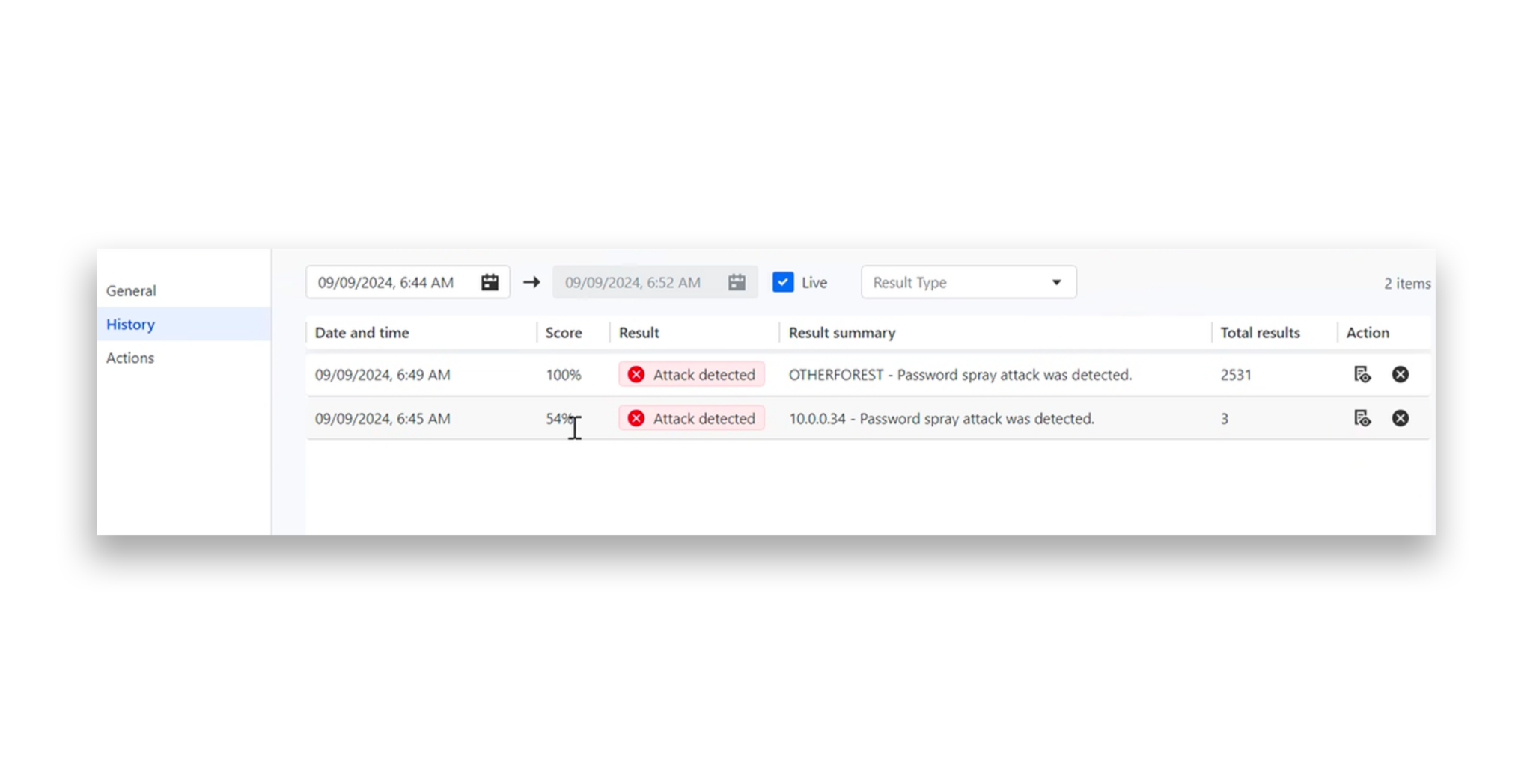Open calendar picker for the end date
The image size is (1533, 784).
pyautogui.click(x=736, y=282)
